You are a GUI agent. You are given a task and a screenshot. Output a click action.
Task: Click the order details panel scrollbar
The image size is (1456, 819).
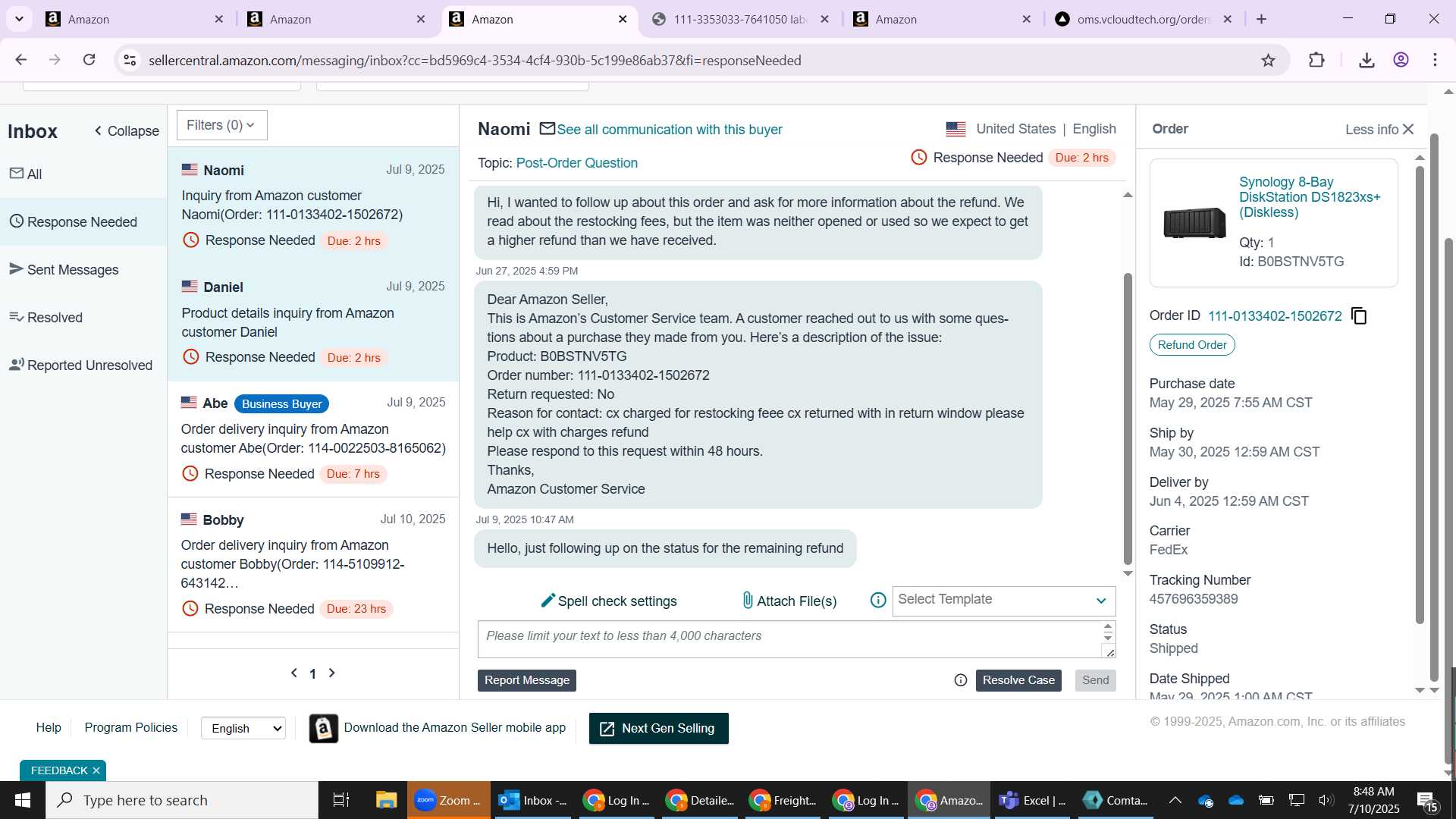coord(1420,394)
